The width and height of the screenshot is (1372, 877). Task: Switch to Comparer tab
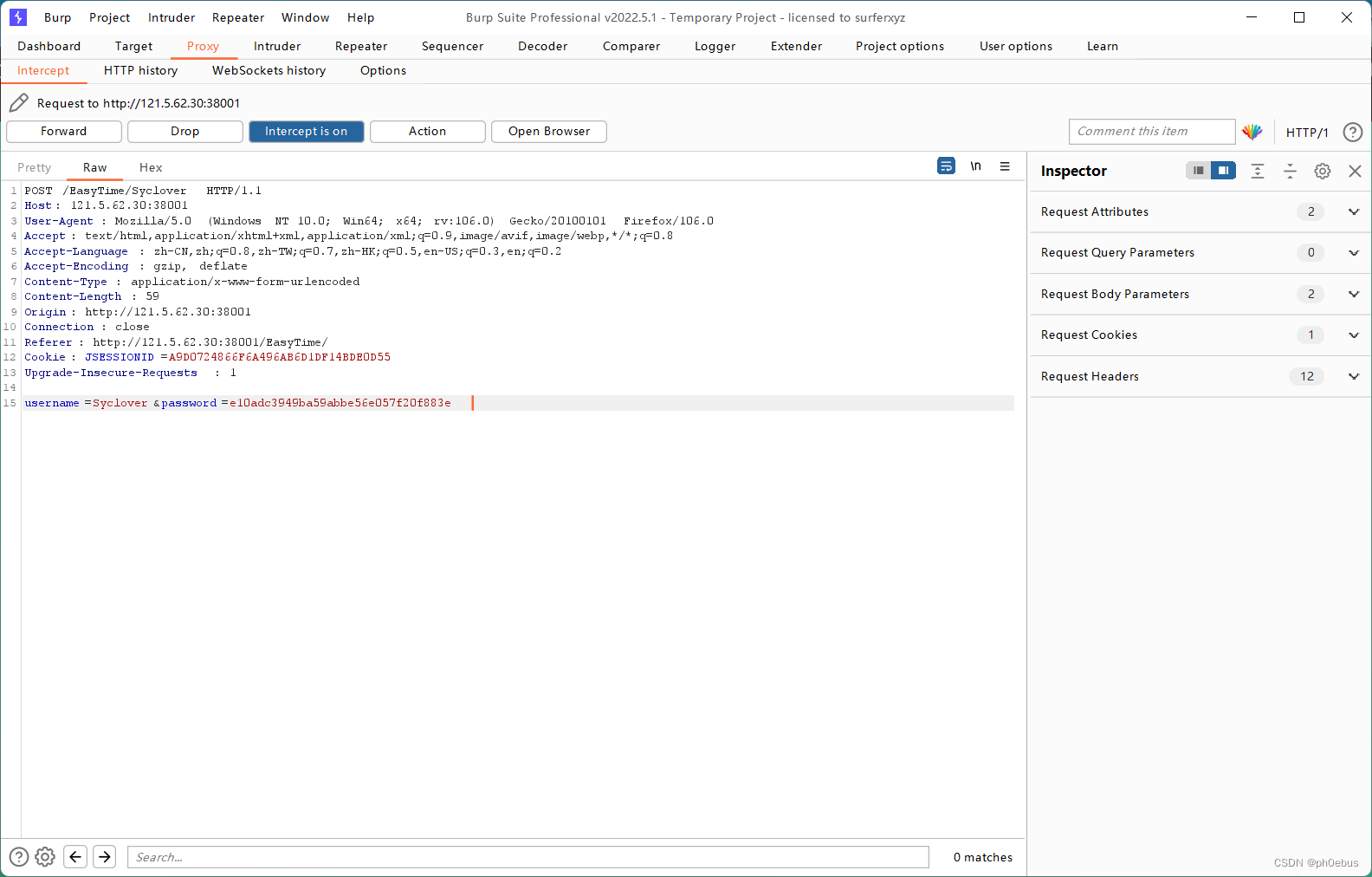pyautogui.click(x=631, y=46)
